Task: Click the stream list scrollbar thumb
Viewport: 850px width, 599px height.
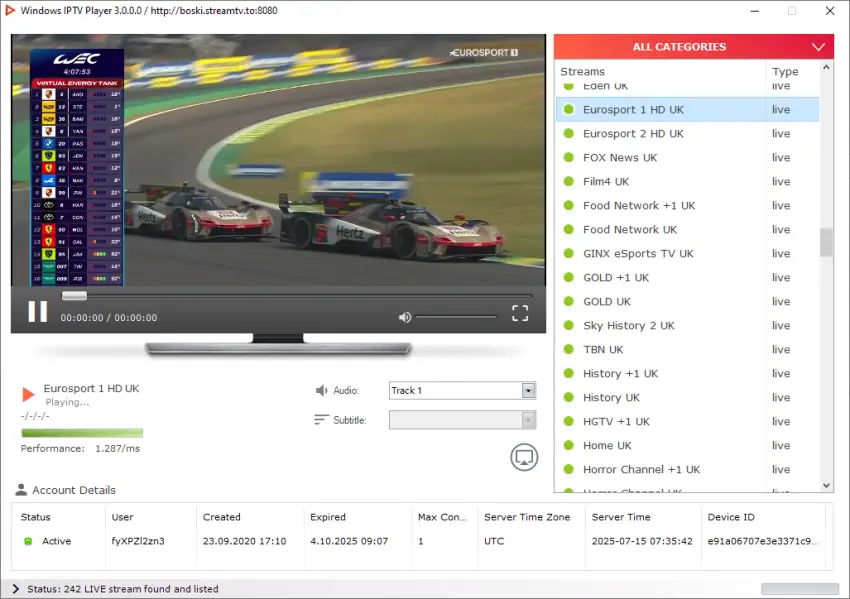Action: (x=826, y=242)
